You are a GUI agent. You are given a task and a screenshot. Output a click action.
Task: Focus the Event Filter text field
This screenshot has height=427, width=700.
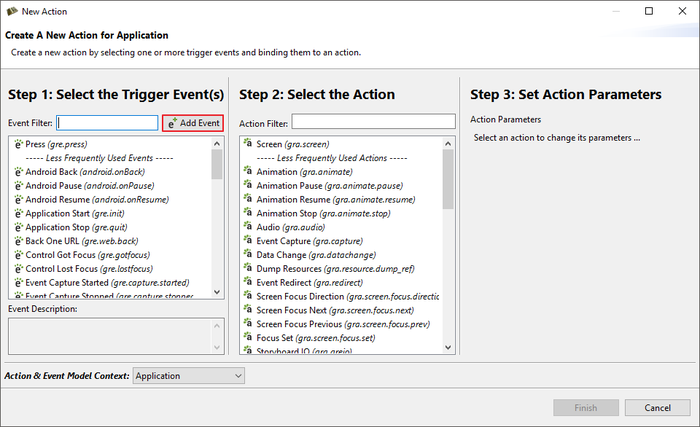coord(107,123)
